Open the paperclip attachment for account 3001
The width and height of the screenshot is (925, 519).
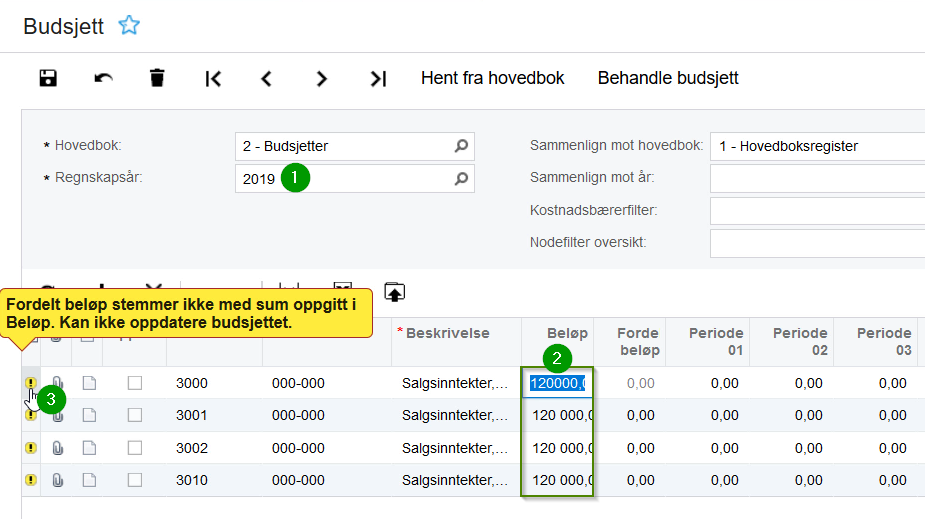(58, 415)
